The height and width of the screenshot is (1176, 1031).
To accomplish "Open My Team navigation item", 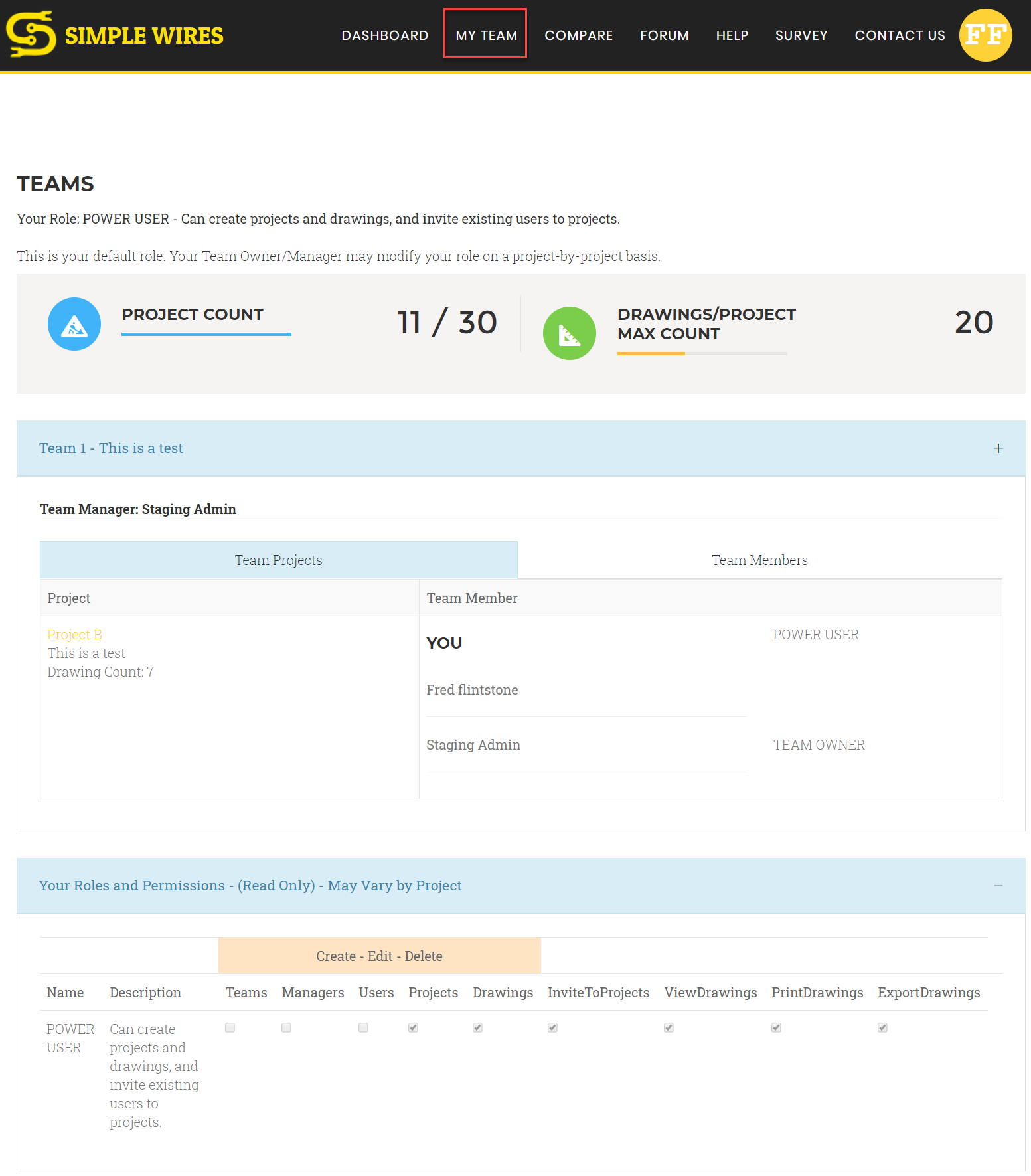I will [486, 35].
